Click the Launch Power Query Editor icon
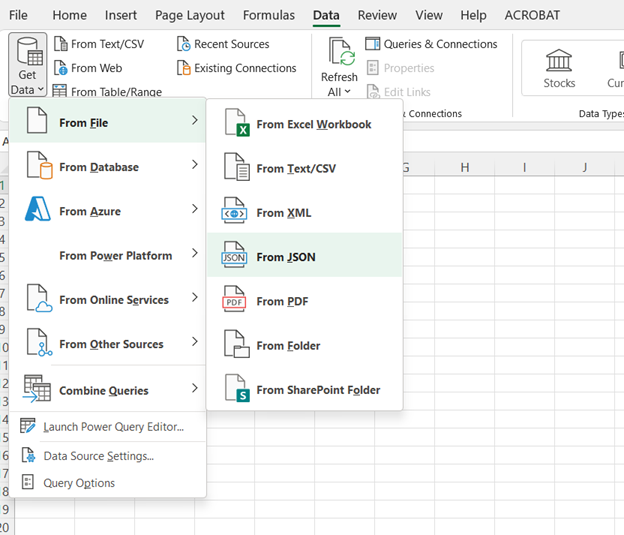Viewport: 624px width, 535px height. [x=27, y=426]
